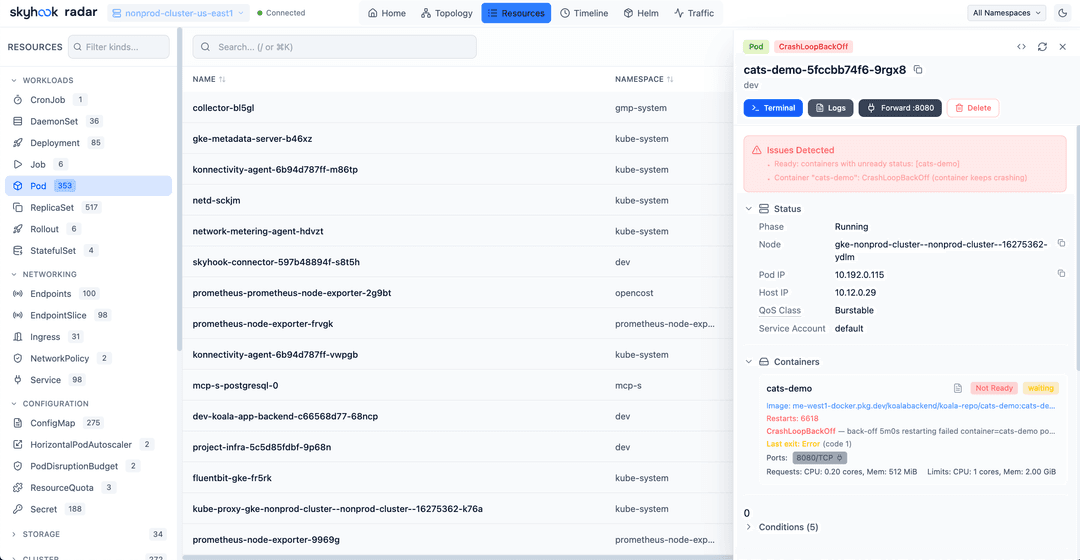
Task: Open Terminal for the pod
Action: pos(773,108)
